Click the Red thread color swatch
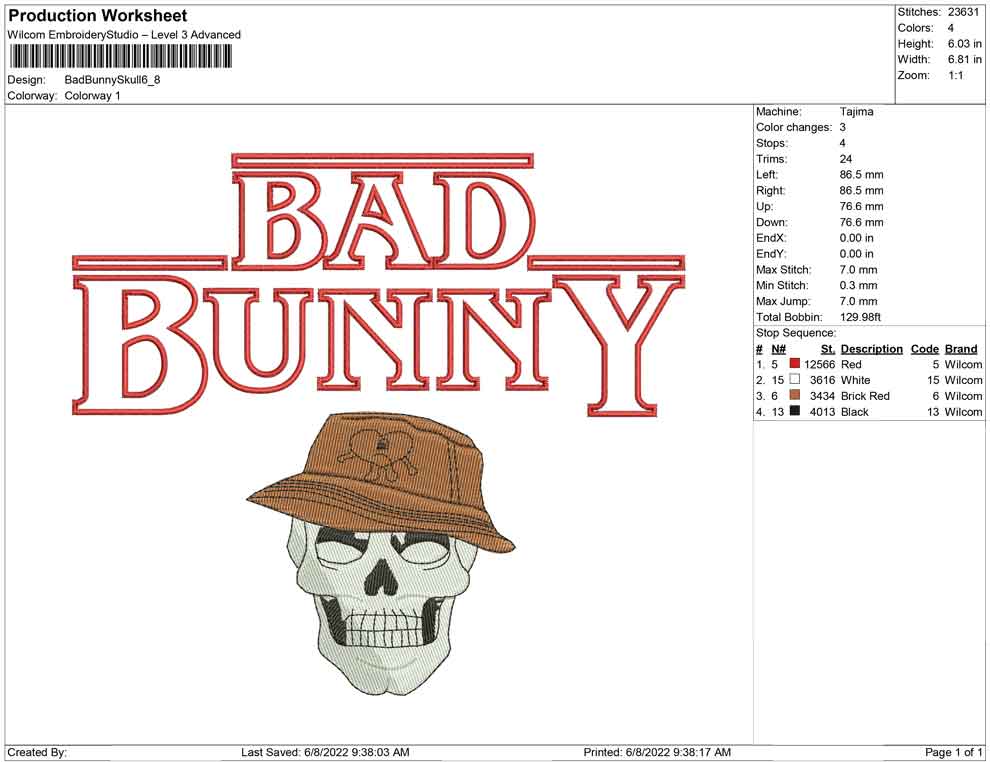The width and height of the screenshot is (990, 762). click(x=794, y=364)
